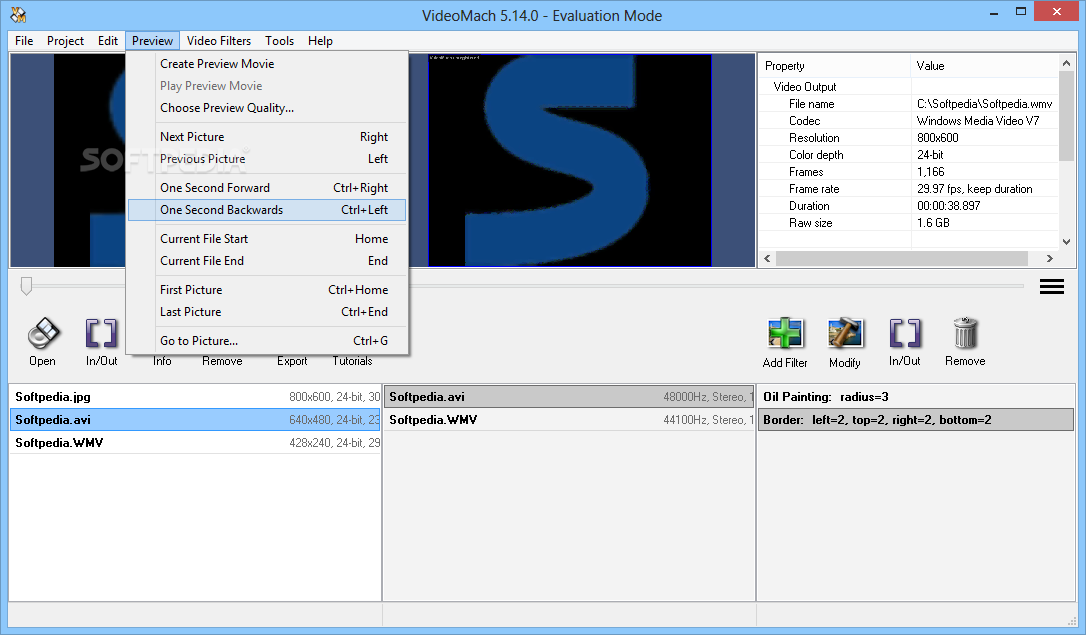Click the left In/Out brackets icon
This screenshot has height=635, width=1086.
[101, 334]
